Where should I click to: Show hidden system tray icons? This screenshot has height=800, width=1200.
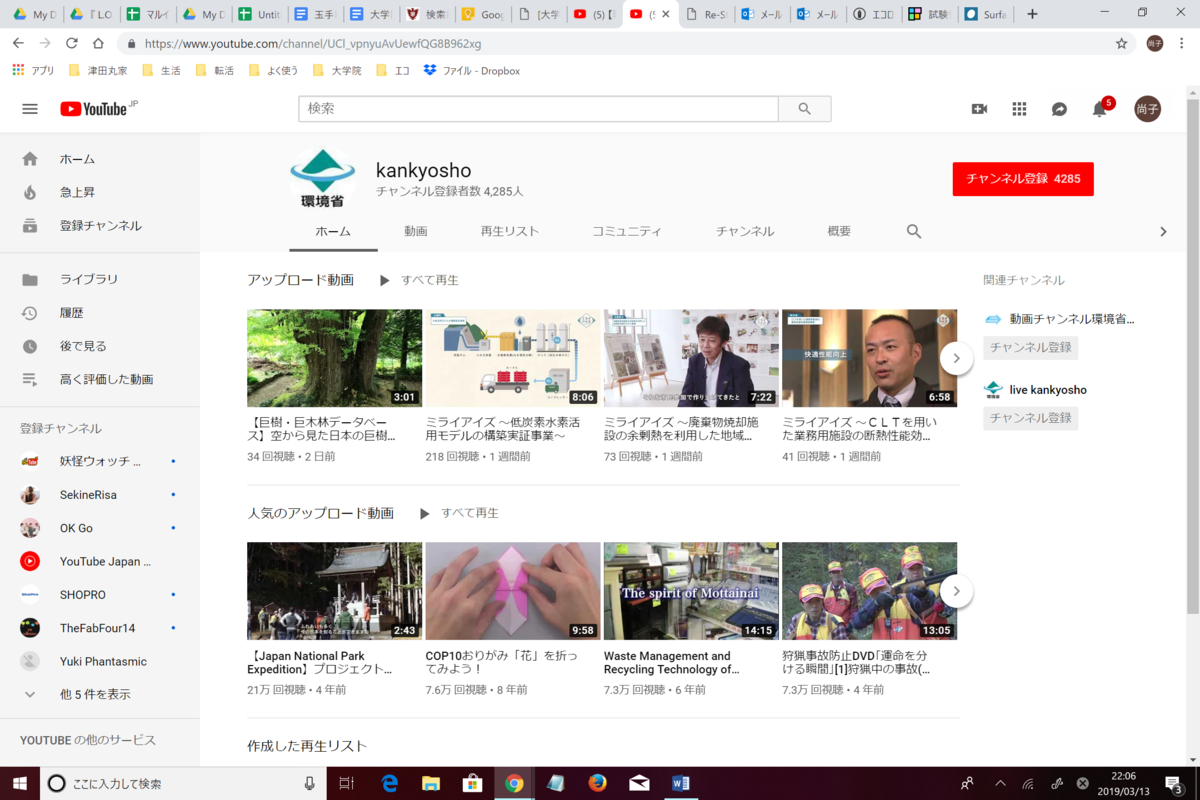click(1000, 783)
